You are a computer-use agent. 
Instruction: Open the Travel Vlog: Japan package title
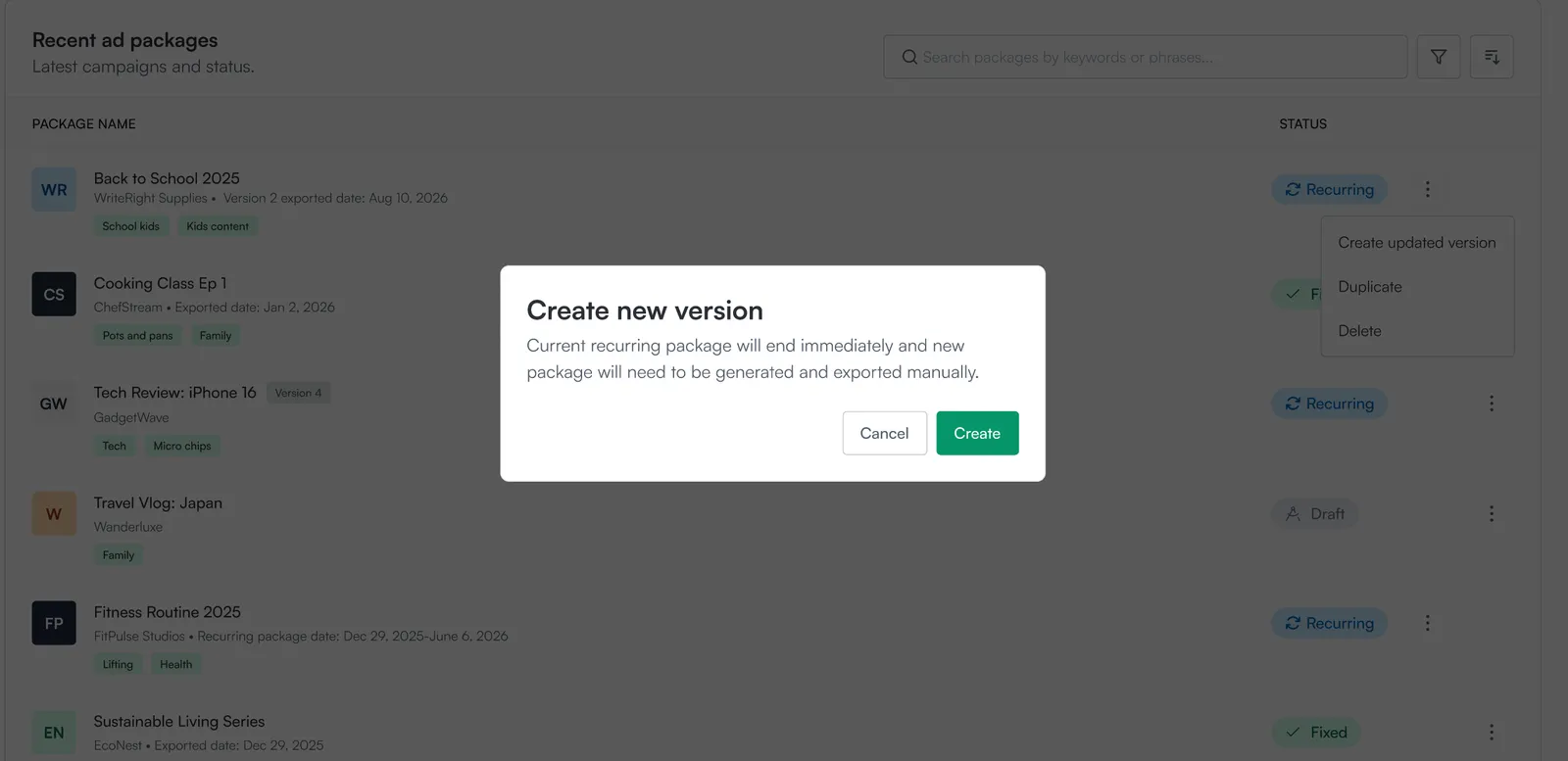click(158, 502)
